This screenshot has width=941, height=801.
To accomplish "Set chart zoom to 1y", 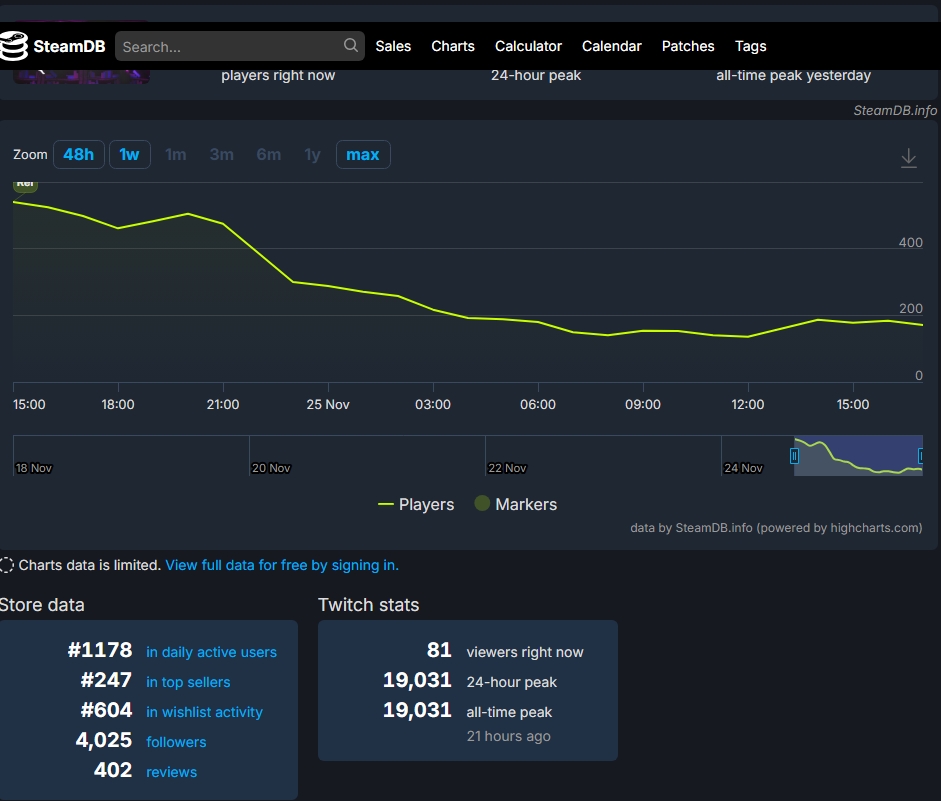I will click(312, 155).
